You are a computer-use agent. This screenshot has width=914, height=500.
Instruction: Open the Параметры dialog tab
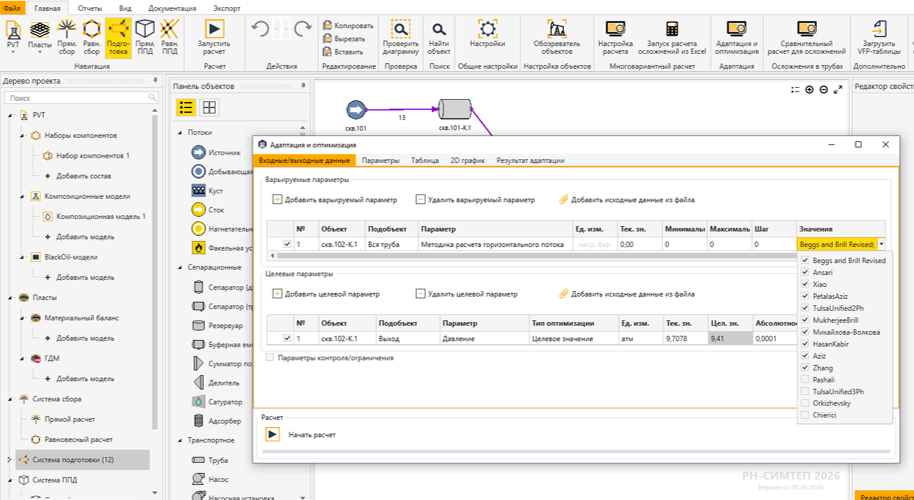point(380,160)
